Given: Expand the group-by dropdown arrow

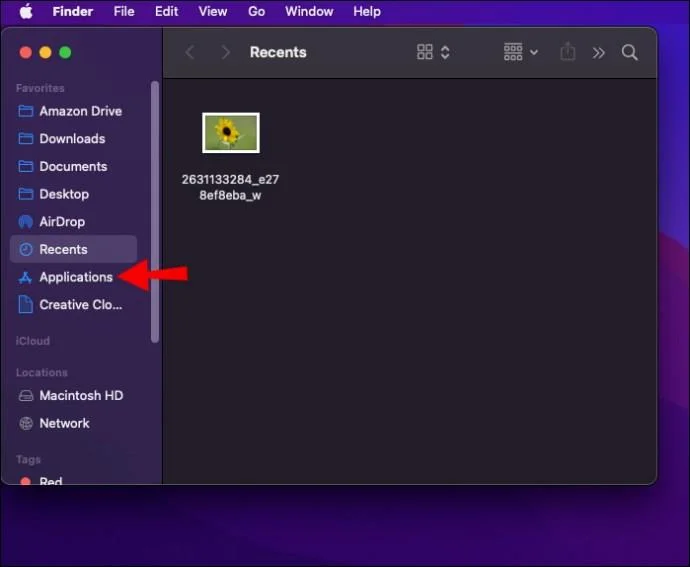Looking at the screenshot, I should [534, 52].
